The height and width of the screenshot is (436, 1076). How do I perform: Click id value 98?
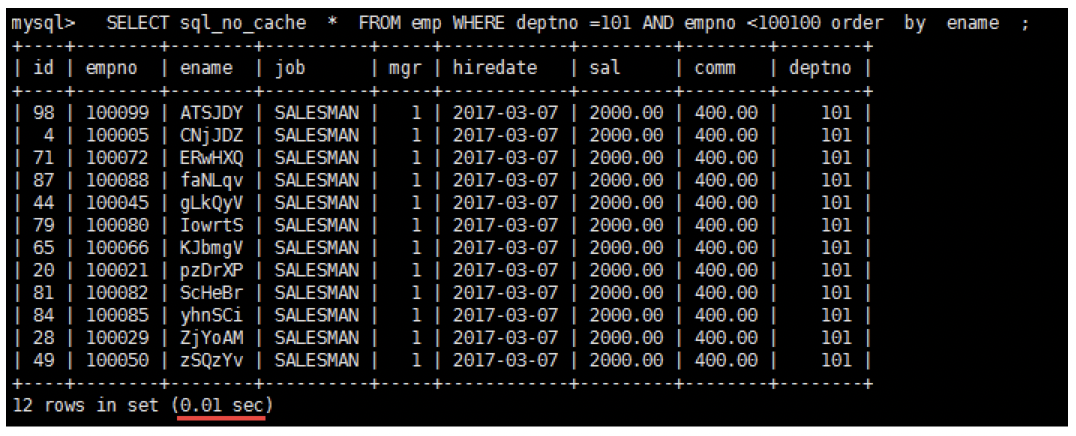pos(45,113)
